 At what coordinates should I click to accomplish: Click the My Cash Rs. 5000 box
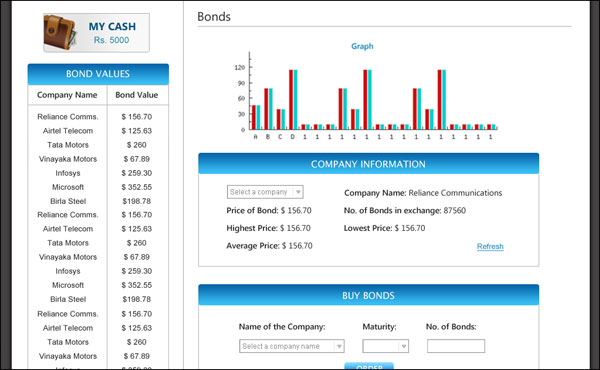[x=96, y=33]
